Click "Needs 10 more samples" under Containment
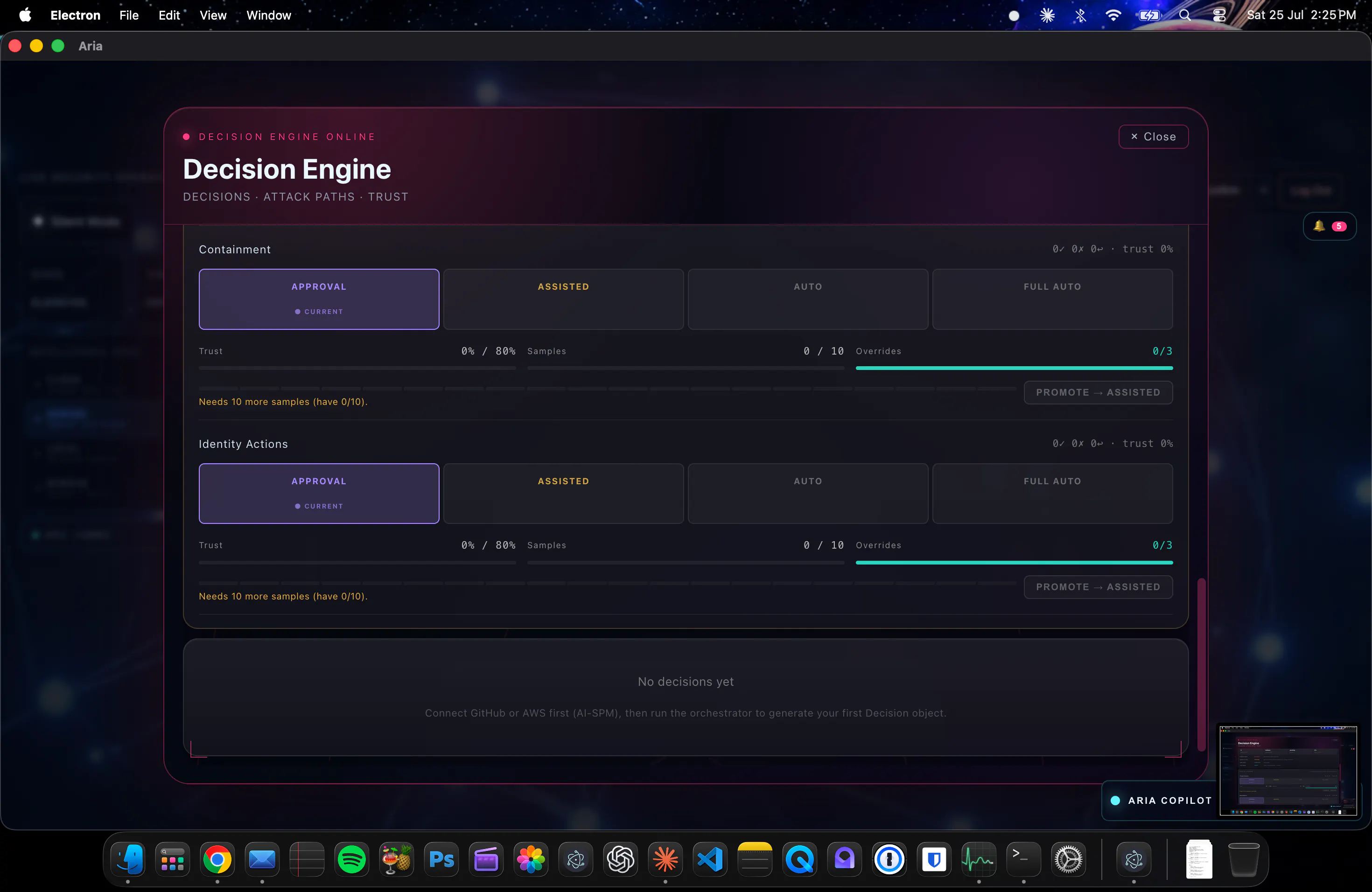 283,402
